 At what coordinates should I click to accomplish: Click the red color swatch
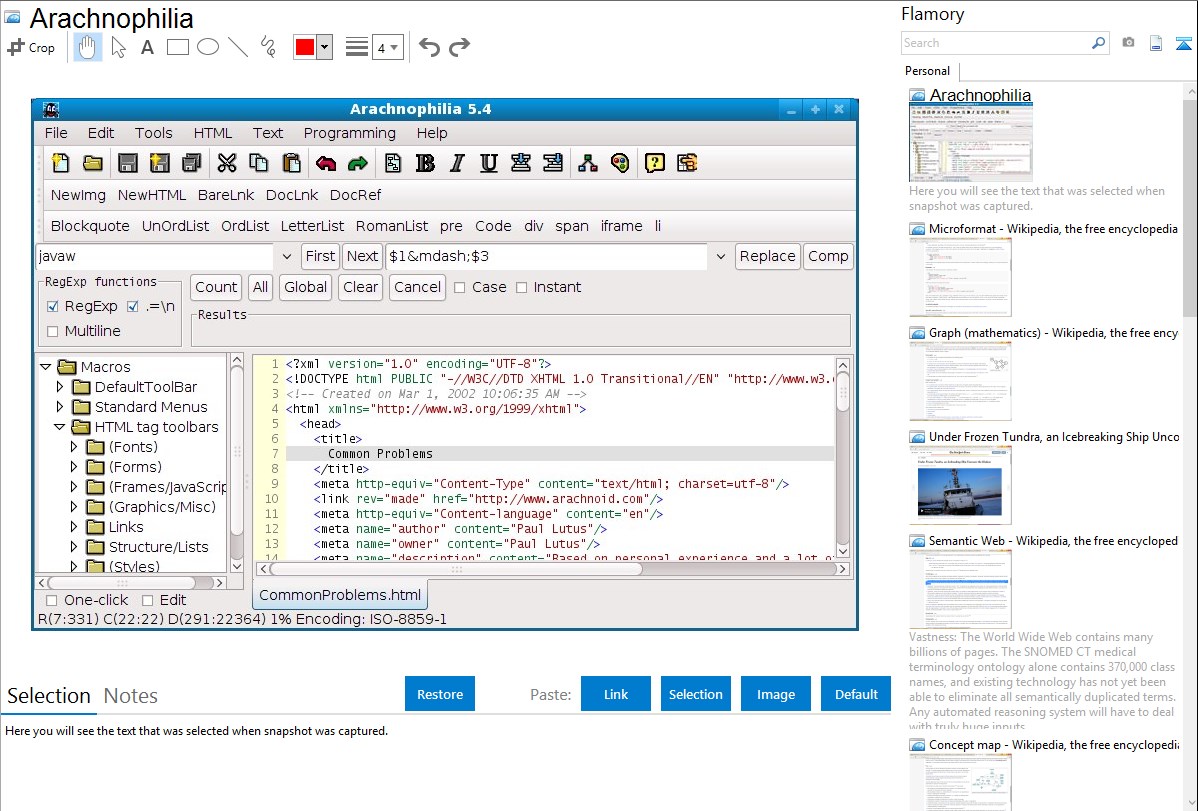click(x=305, y=47)
